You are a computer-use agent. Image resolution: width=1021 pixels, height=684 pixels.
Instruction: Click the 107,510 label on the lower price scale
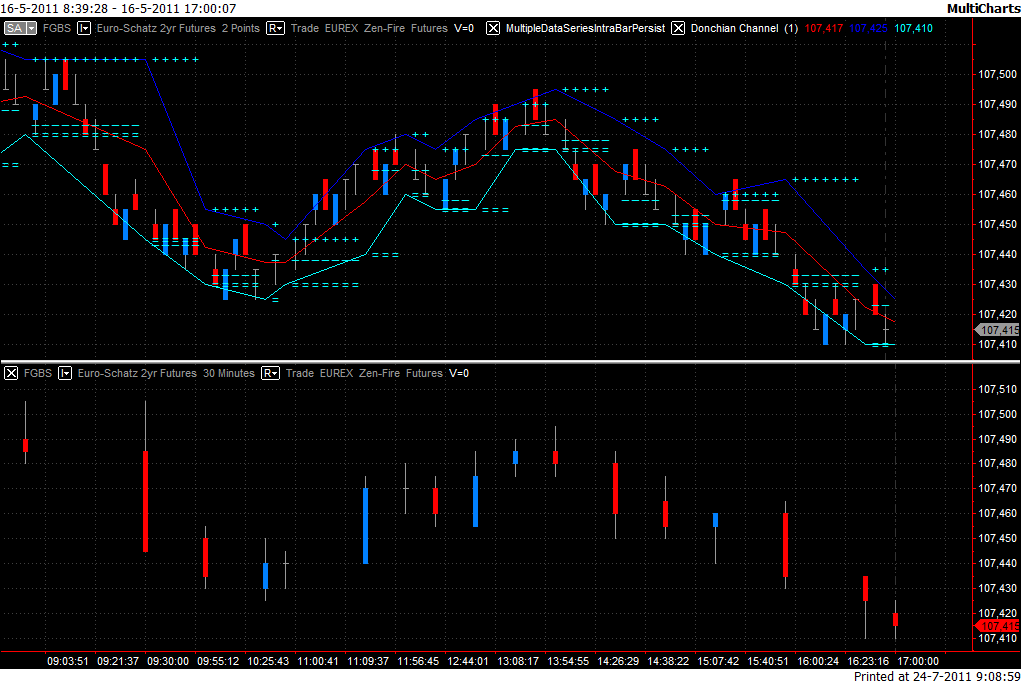pos(998,389)
